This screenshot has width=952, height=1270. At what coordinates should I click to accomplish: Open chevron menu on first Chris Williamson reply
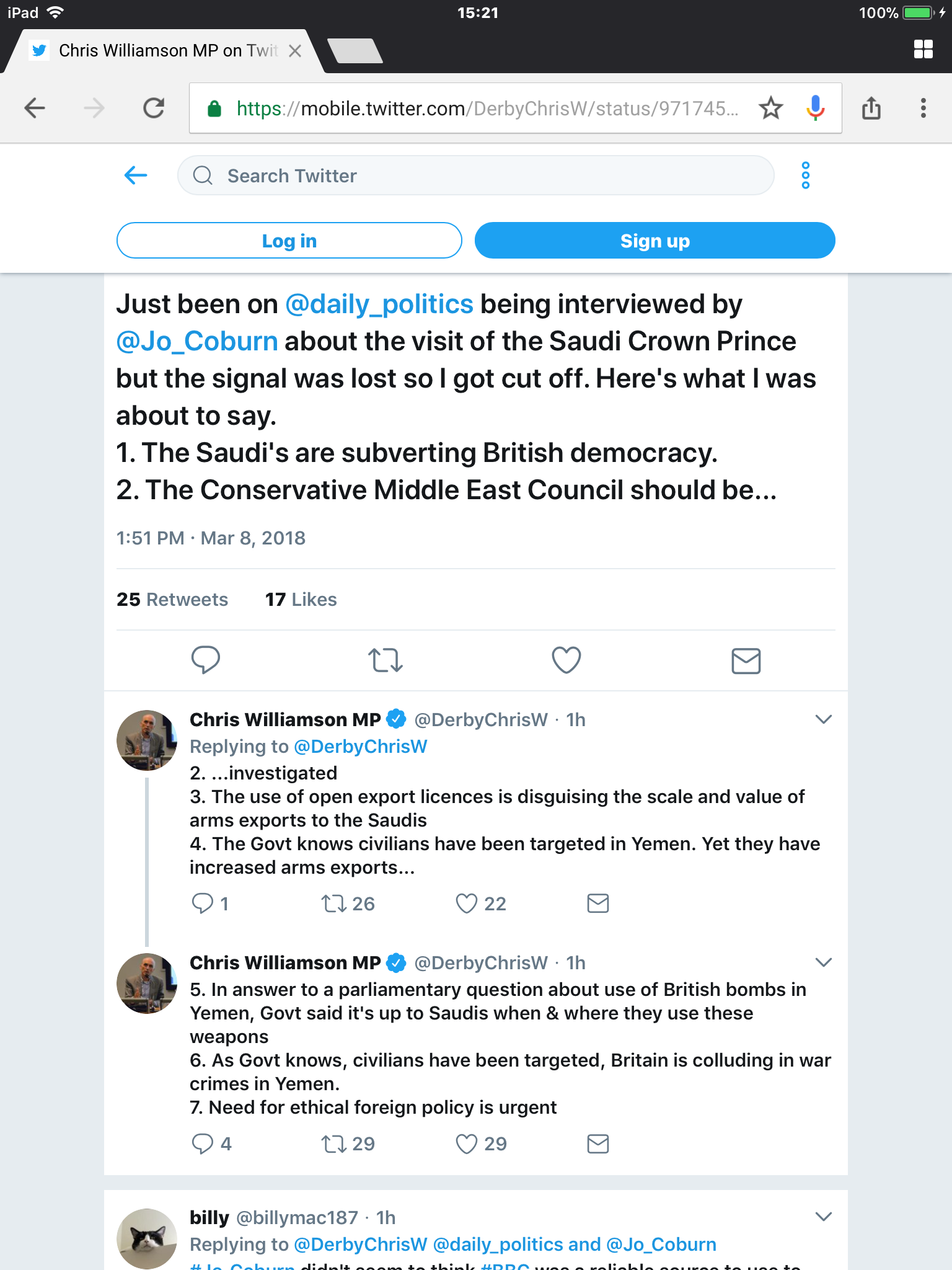click(823, 719)
